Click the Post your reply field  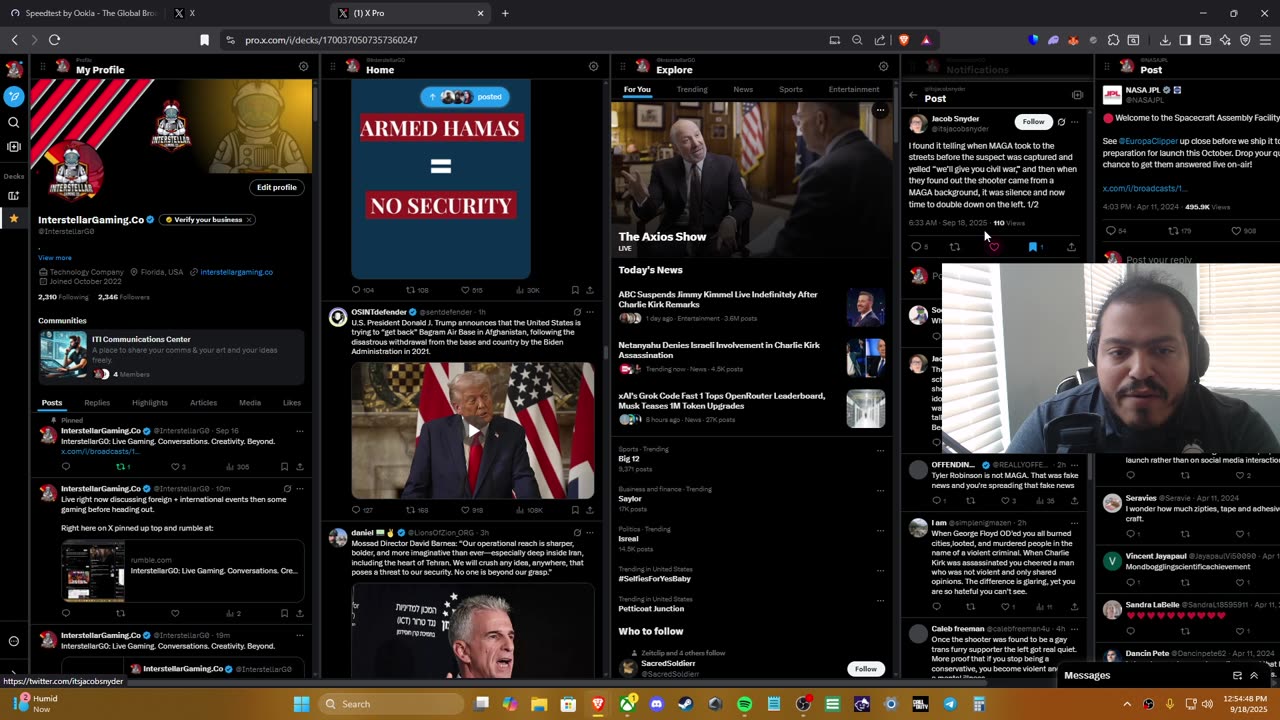click(1160, 260)
